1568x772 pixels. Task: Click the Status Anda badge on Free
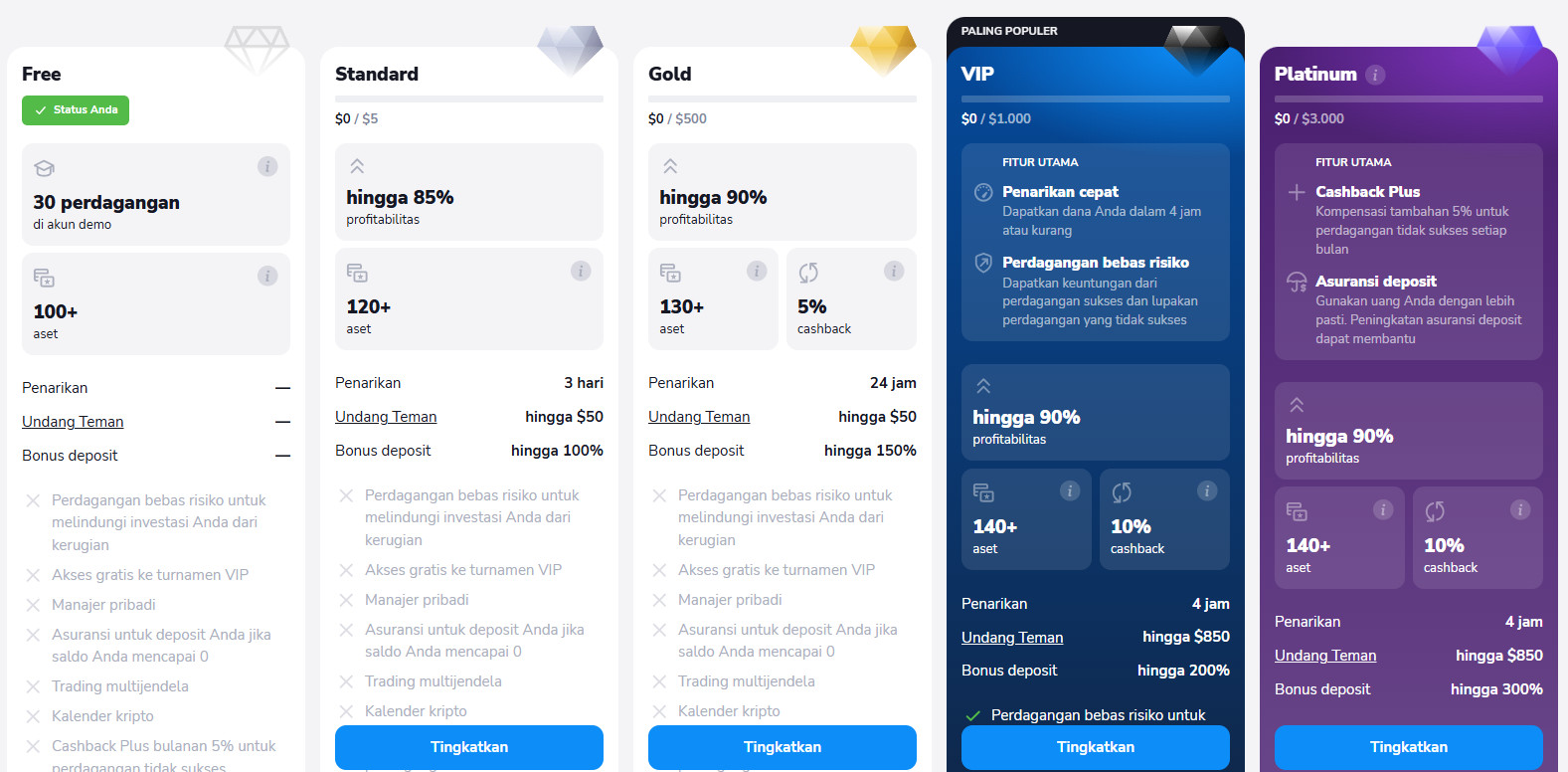(76, 110)
